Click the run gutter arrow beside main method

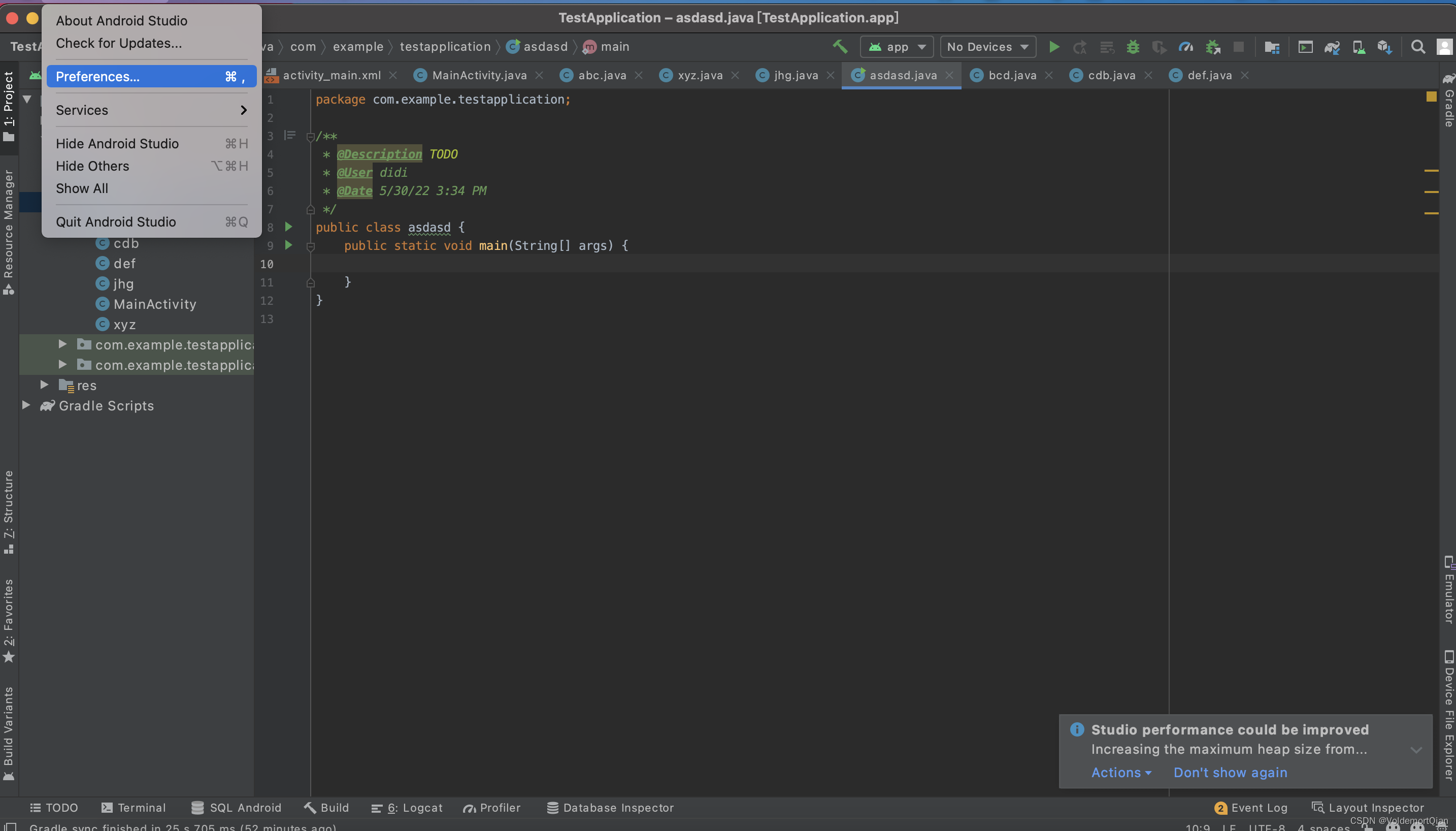(288, 245)
